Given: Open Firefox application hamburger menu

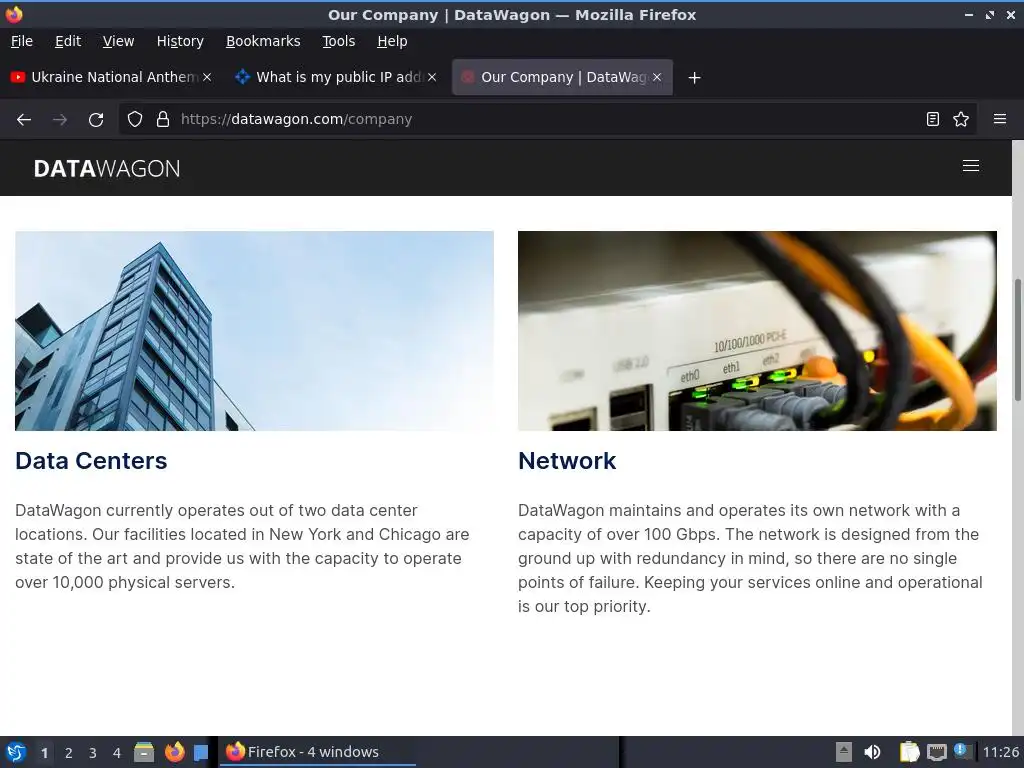Looking at the screenshot, I should [x=999, y=119].
